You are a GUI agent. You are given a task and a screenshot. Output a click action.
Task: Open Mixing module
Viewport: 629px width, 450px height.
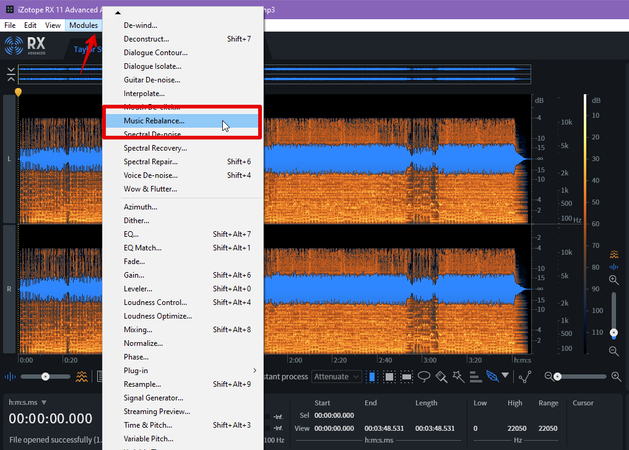[183, 330]
